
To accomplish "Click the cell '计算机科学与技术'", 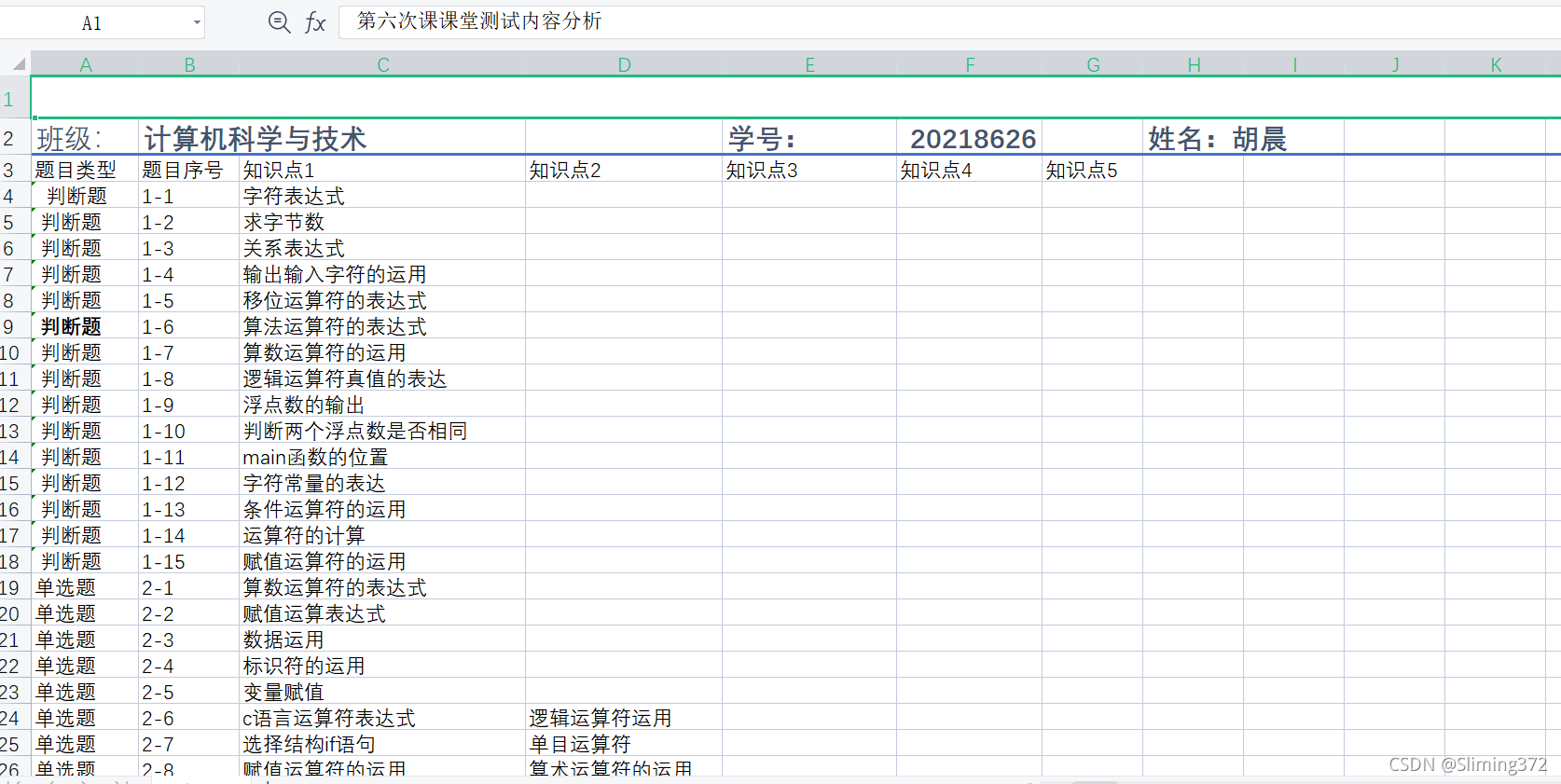I will tap(332, 138).
